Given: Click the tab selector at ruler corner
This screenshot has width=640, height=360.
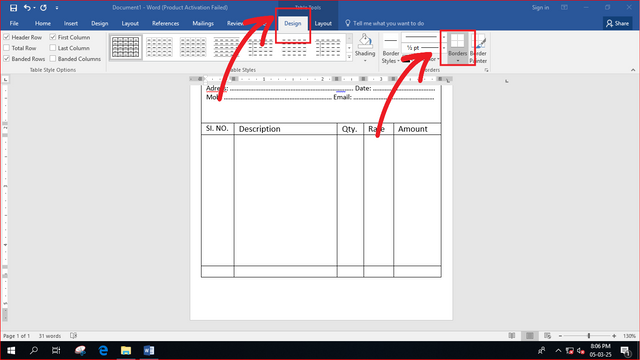Looking at the screenshot, I should [6, 80].
